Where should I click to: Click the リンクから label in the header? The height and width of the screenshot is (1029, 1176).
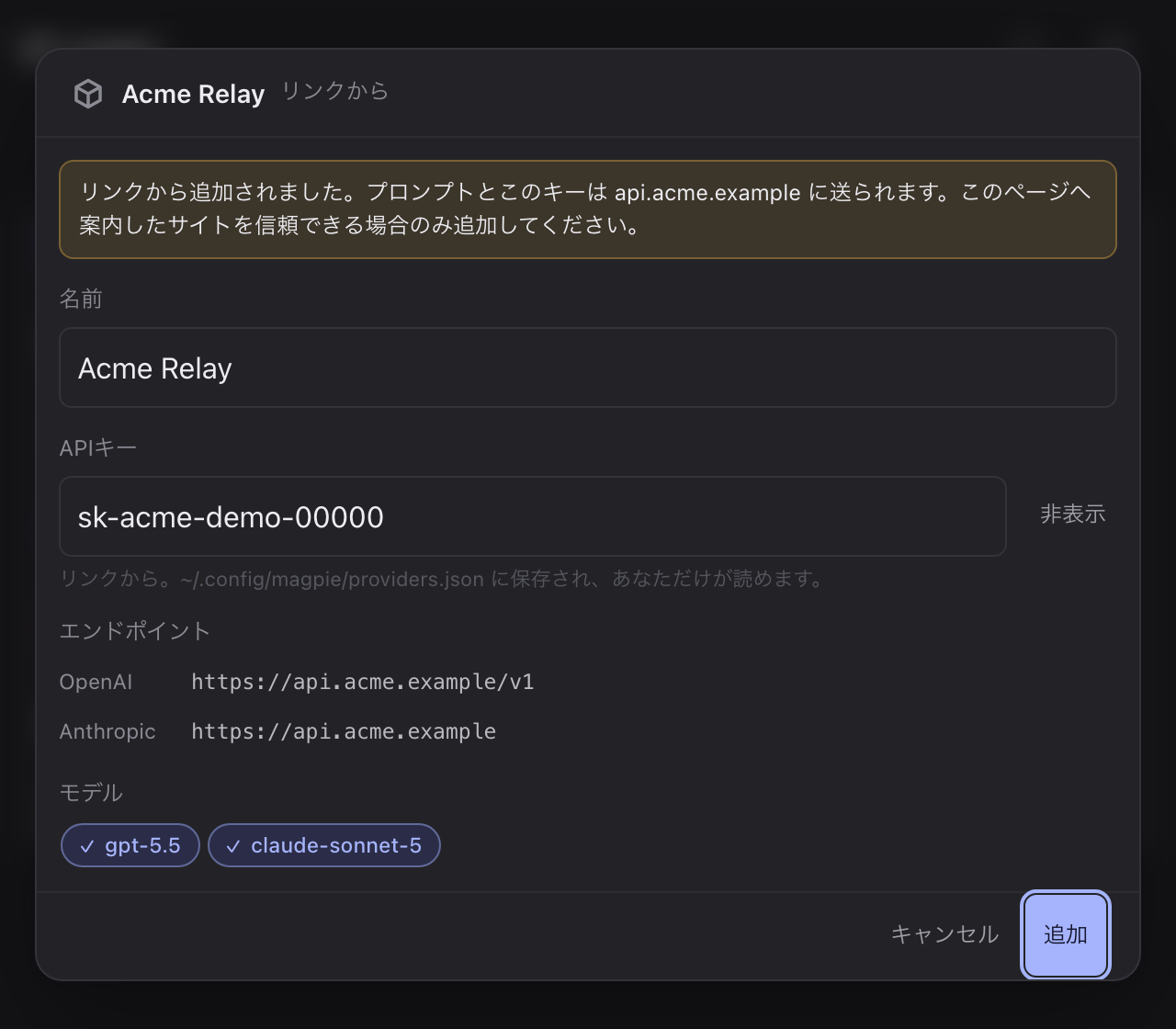pyautogui.click(x=335, y=92)
